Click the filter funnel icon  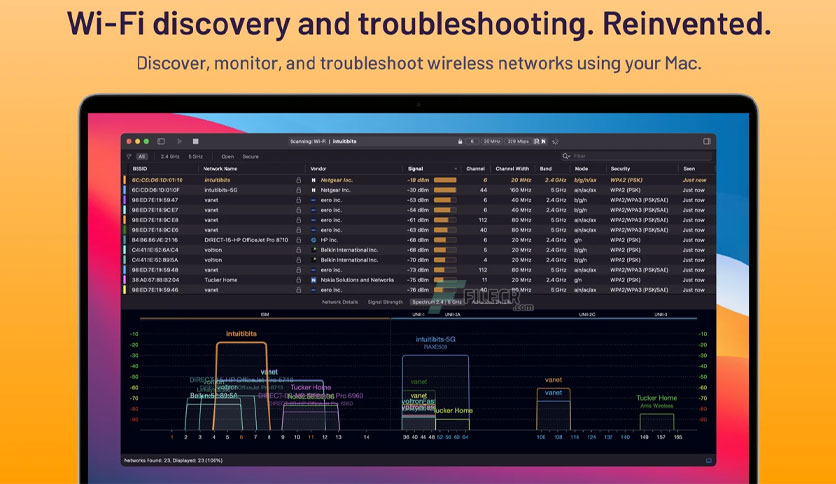point(129,157)
